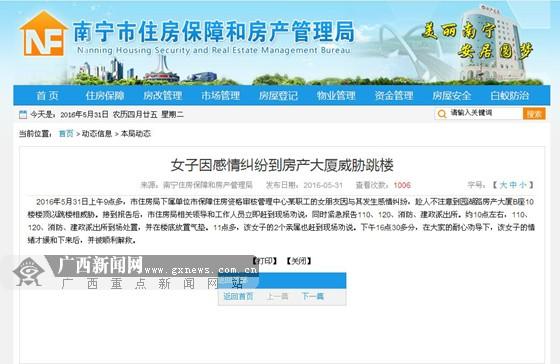Click the magnifier icon in search box
560x364 pixels.
[x=442, y=114]
